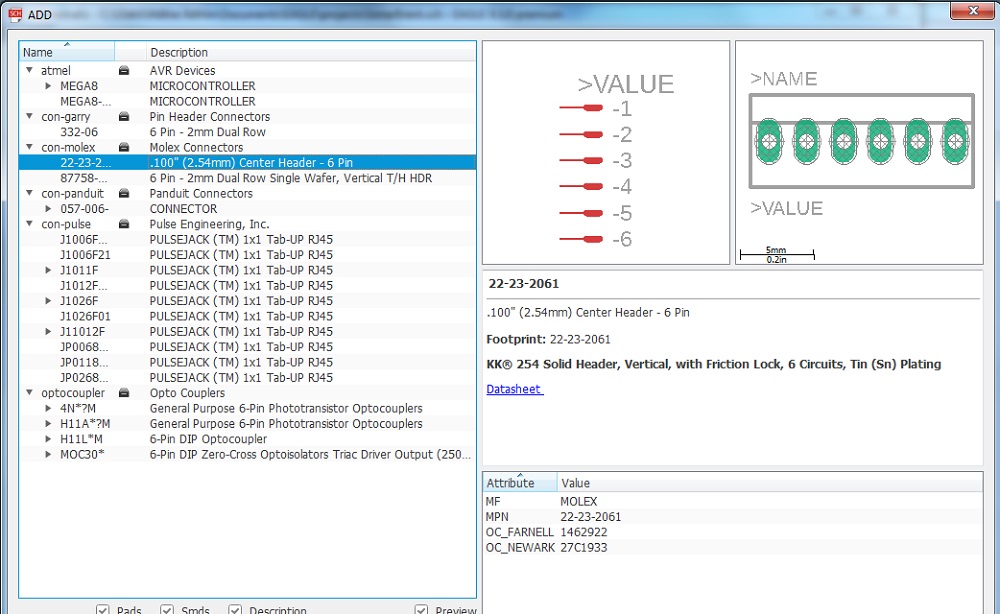Expand the J11012F entry
1000x614 pixels.
pyautogui.click(x=48, y=332)
